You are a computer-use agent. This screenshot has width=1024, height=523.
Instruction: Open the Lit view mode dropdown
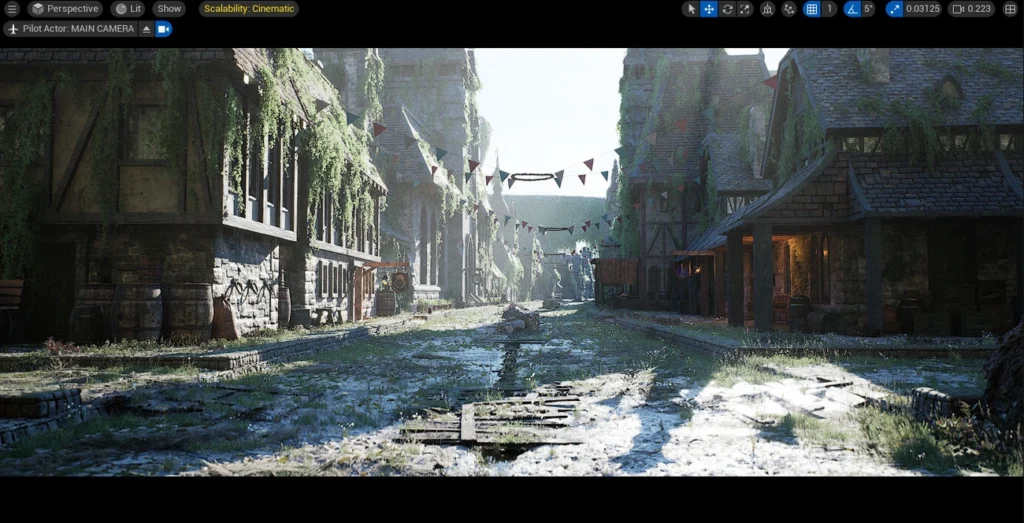(128, 9)
